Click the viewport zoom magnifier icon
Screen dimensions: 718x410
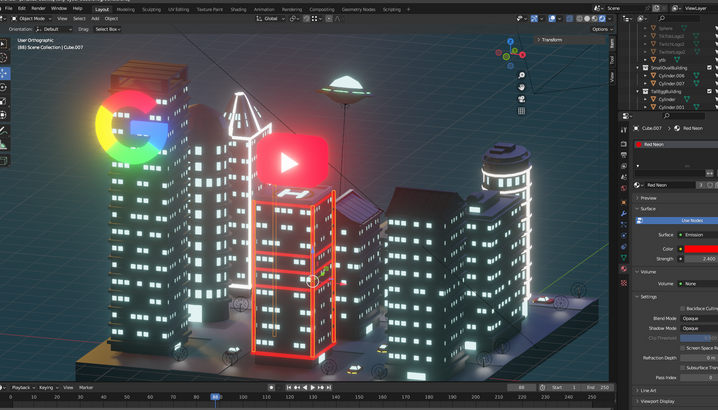click(521, 75)
